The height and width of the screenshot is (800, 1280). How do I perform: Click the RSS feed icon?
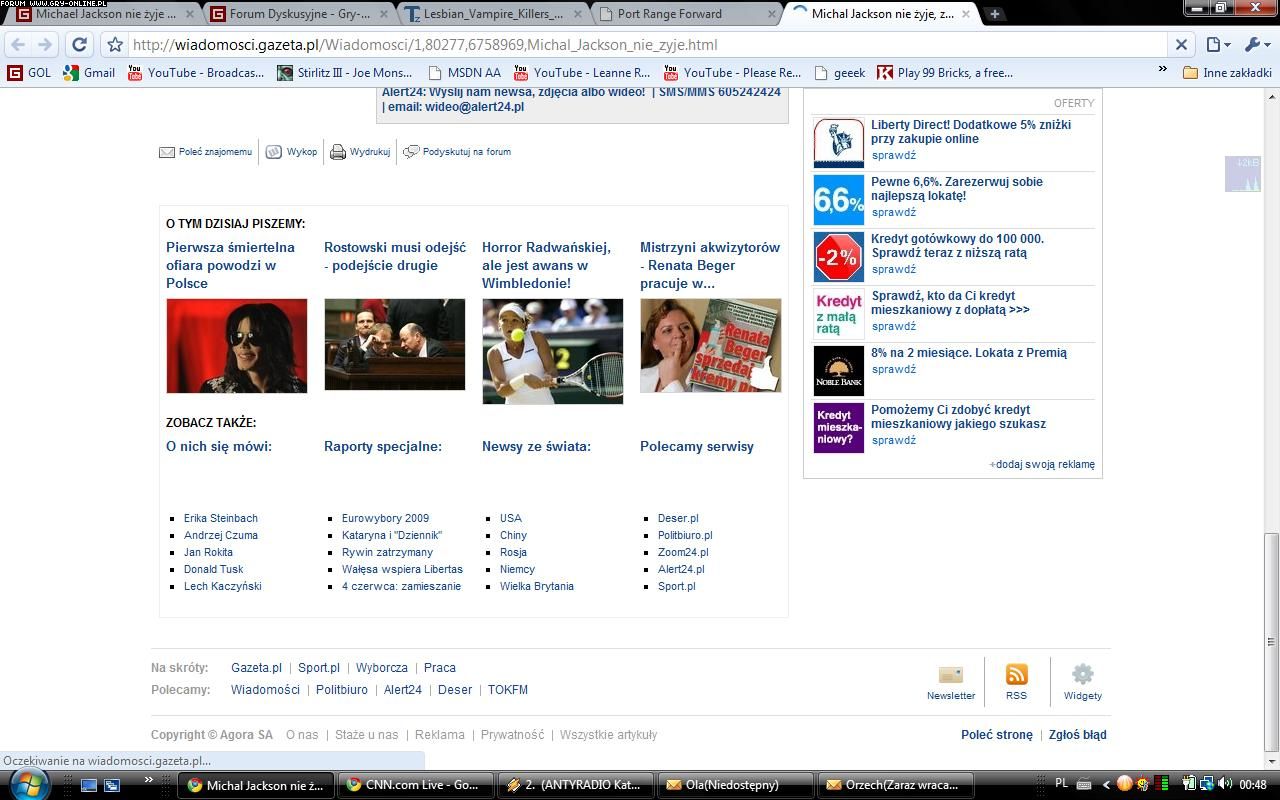click(x=1016, y=675)
